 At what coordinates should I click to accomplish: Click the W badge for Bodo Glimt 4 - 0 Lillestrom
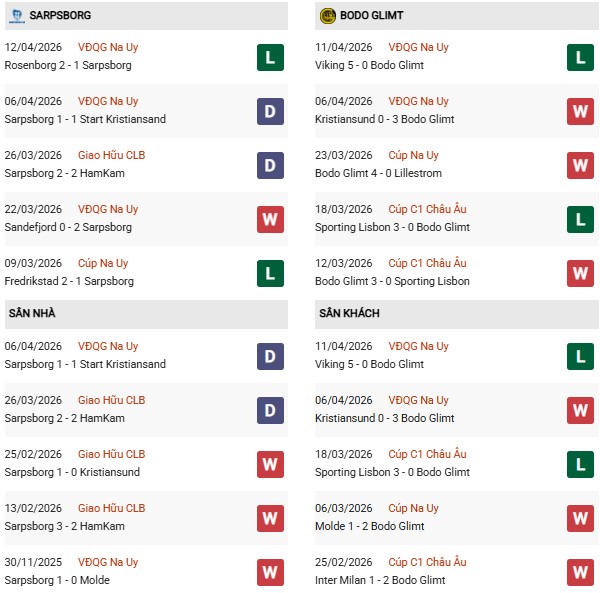pos(580,165)
